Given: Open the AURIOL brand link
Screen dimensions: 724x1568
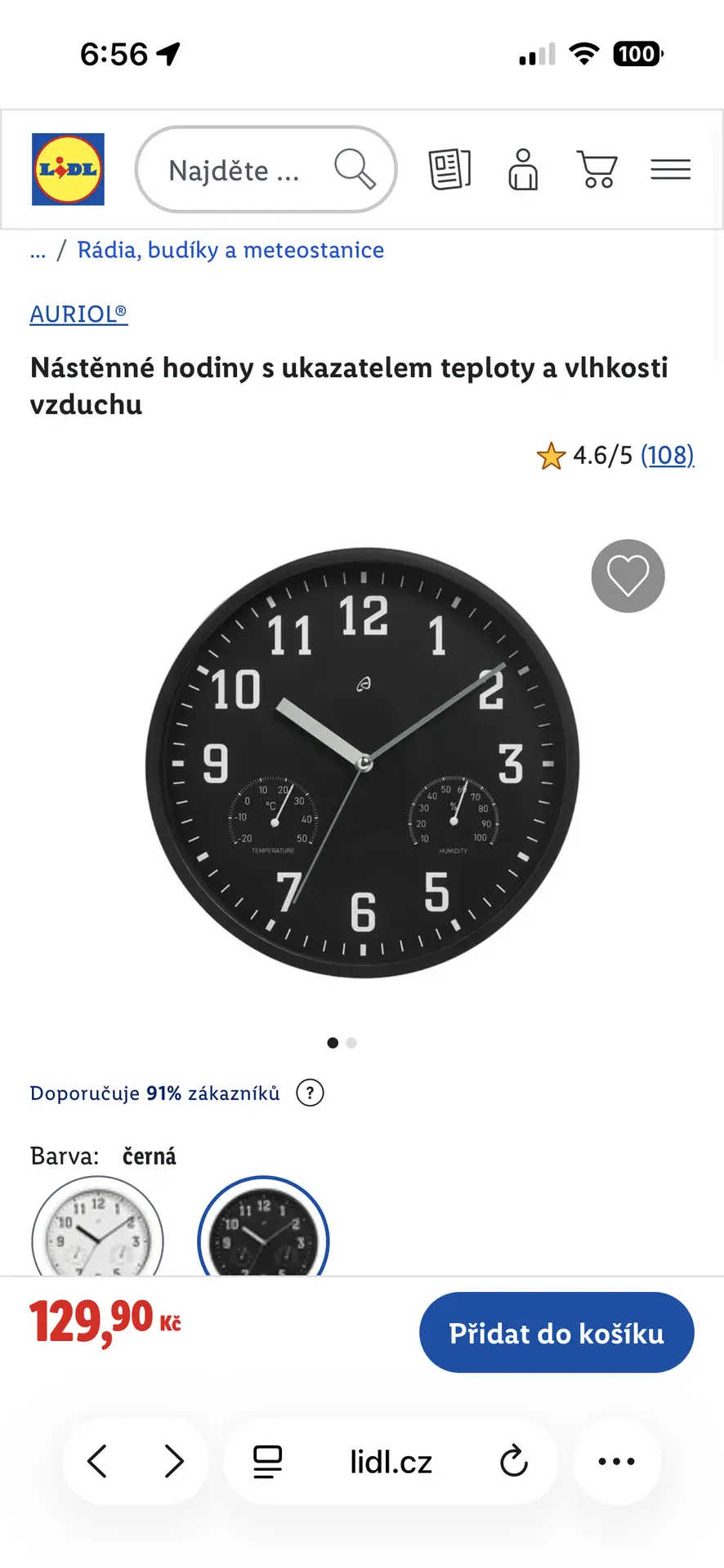Looking at the screenshot, I should (x=78, y=314).
